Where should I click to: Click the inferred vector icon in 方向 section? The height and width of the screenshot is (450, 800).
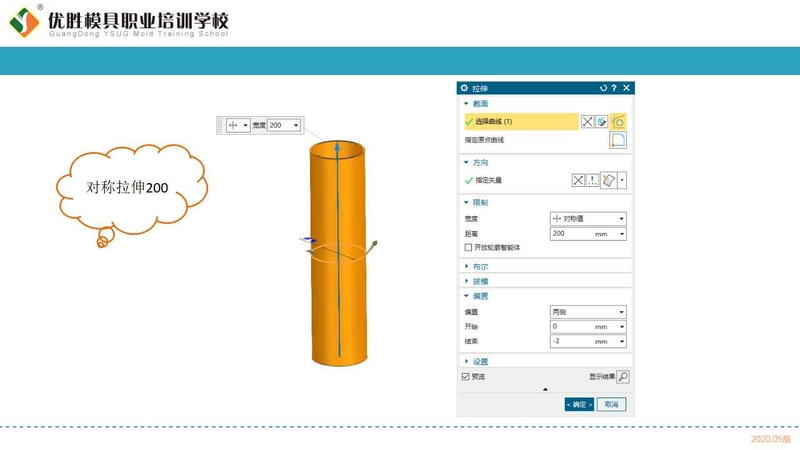(x=609, y=180)
